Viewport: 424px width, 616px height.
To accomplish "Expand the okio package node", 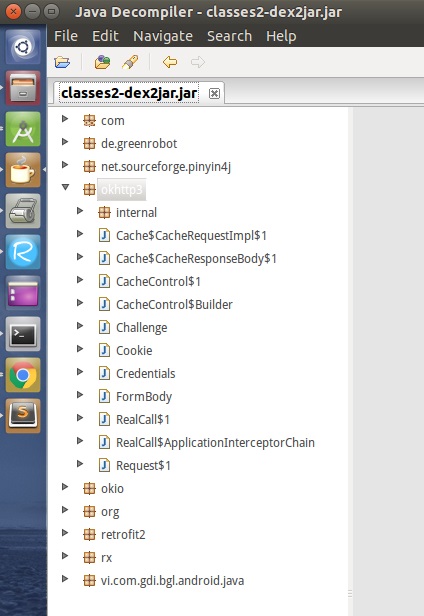I will tap(65, 487).
